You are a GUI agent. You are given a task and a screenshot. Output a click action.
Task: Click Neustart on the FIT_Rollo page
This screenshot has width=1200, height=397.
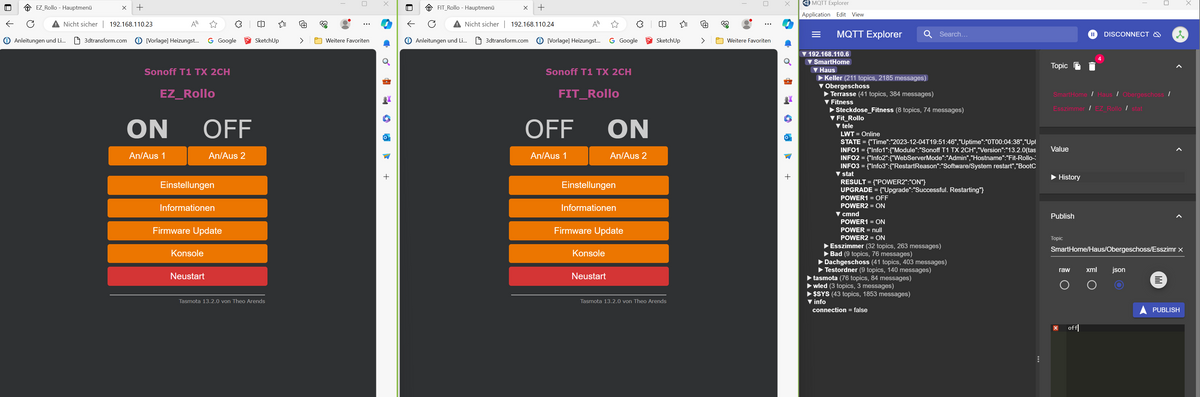[x=588, y=276]
